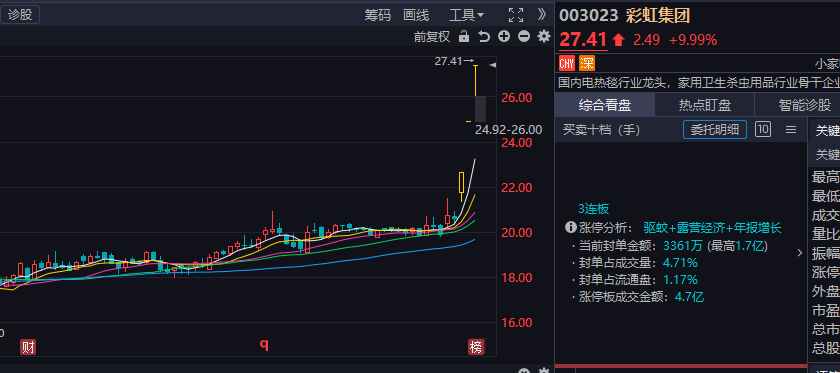Image resolution: width=840 pixels, height=373 pixels.
Task: Click the lock icon beside 前复权
Action: pyautogui.click(x=464, y=36)
